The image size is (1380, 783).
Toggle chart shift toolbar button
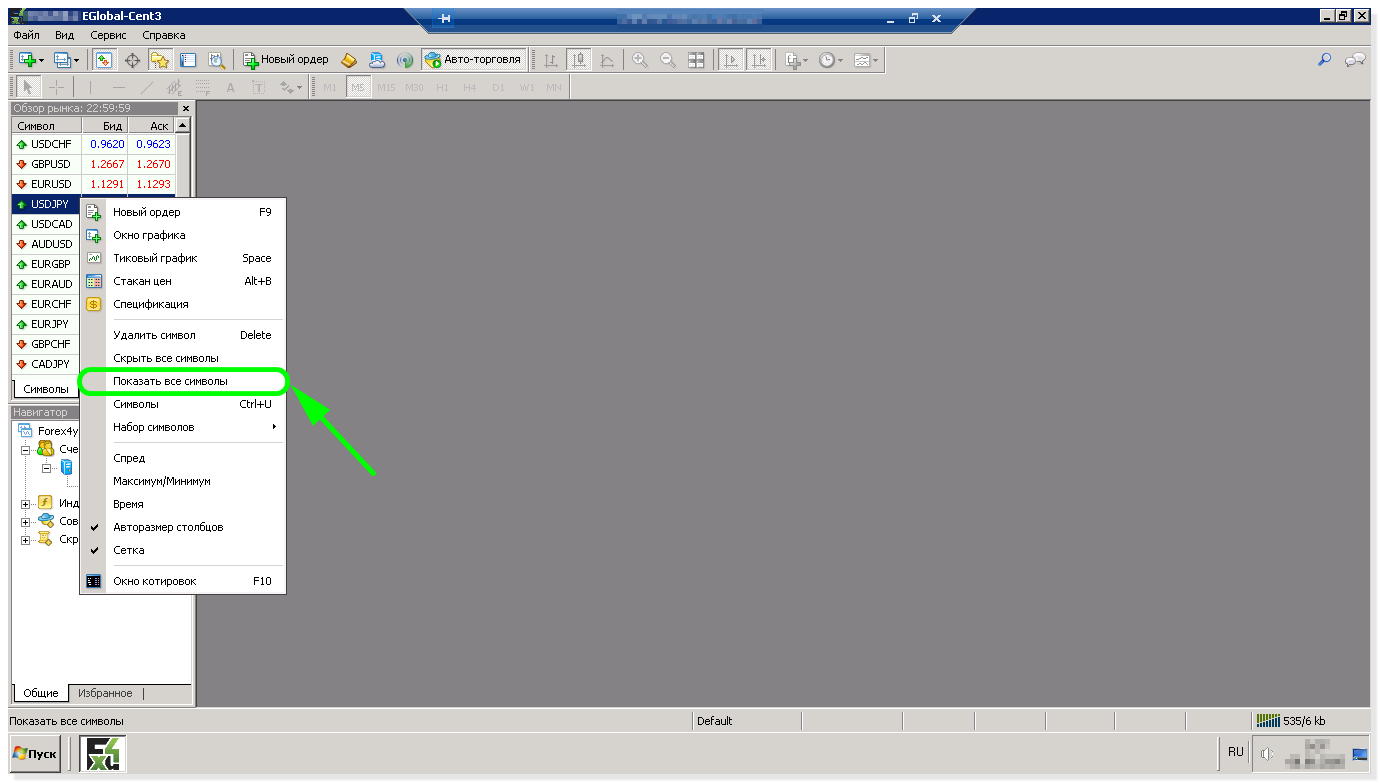pyautogui.click(x=760, y=60)
